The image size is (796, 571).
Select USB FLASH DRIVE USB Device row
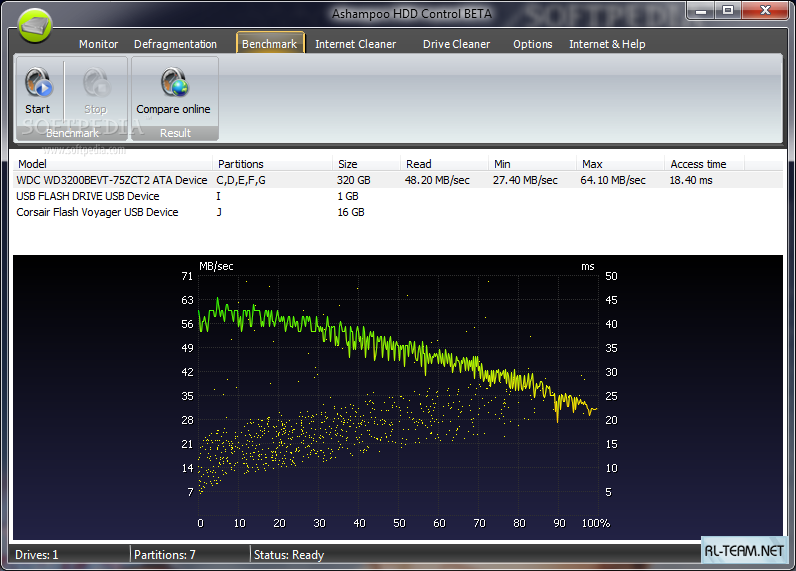[397, 196]
